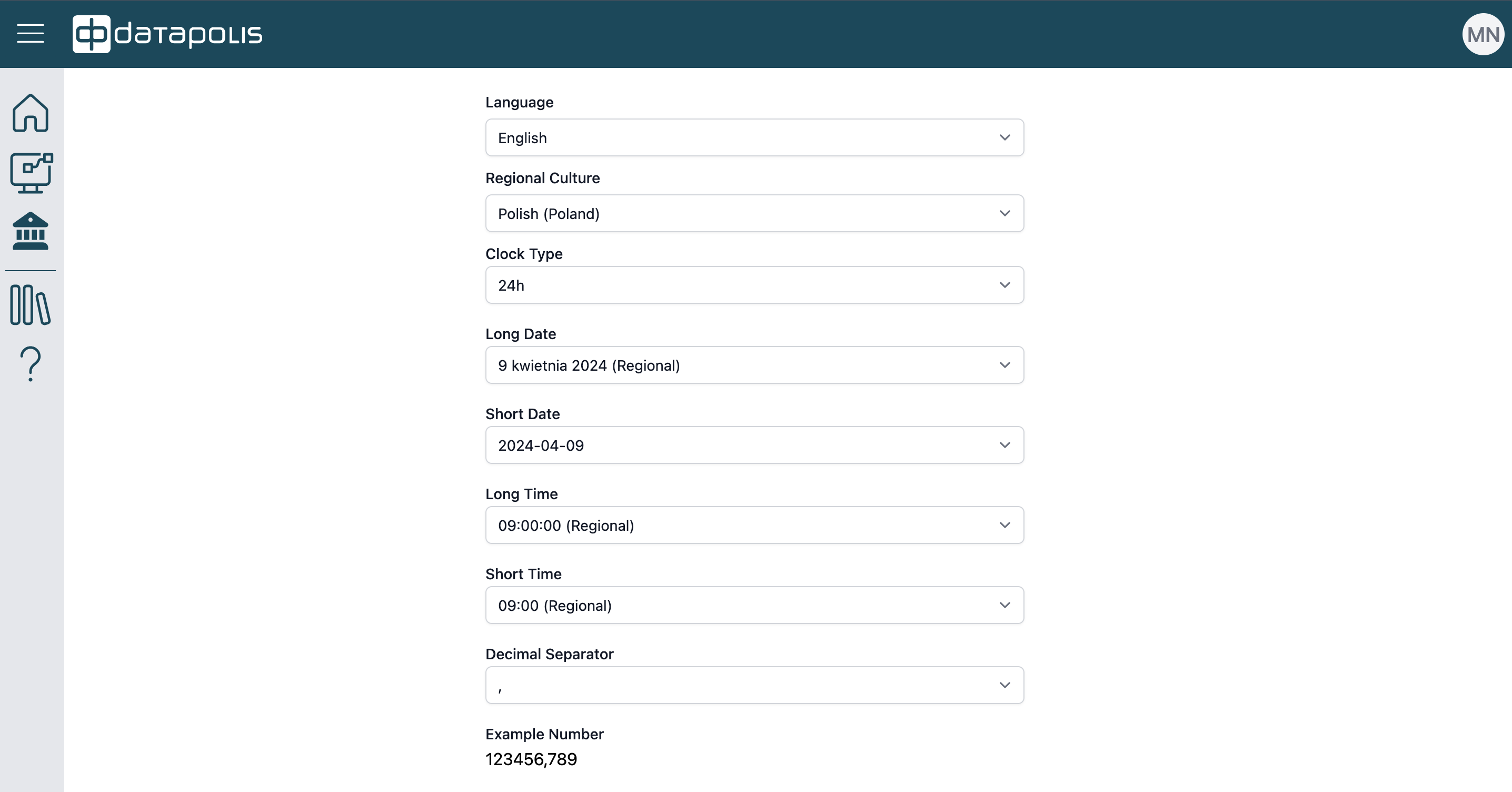Expand the Long Date format dropdown
The width and height of the screenshot is (1512, 792).
coord(754,365)
